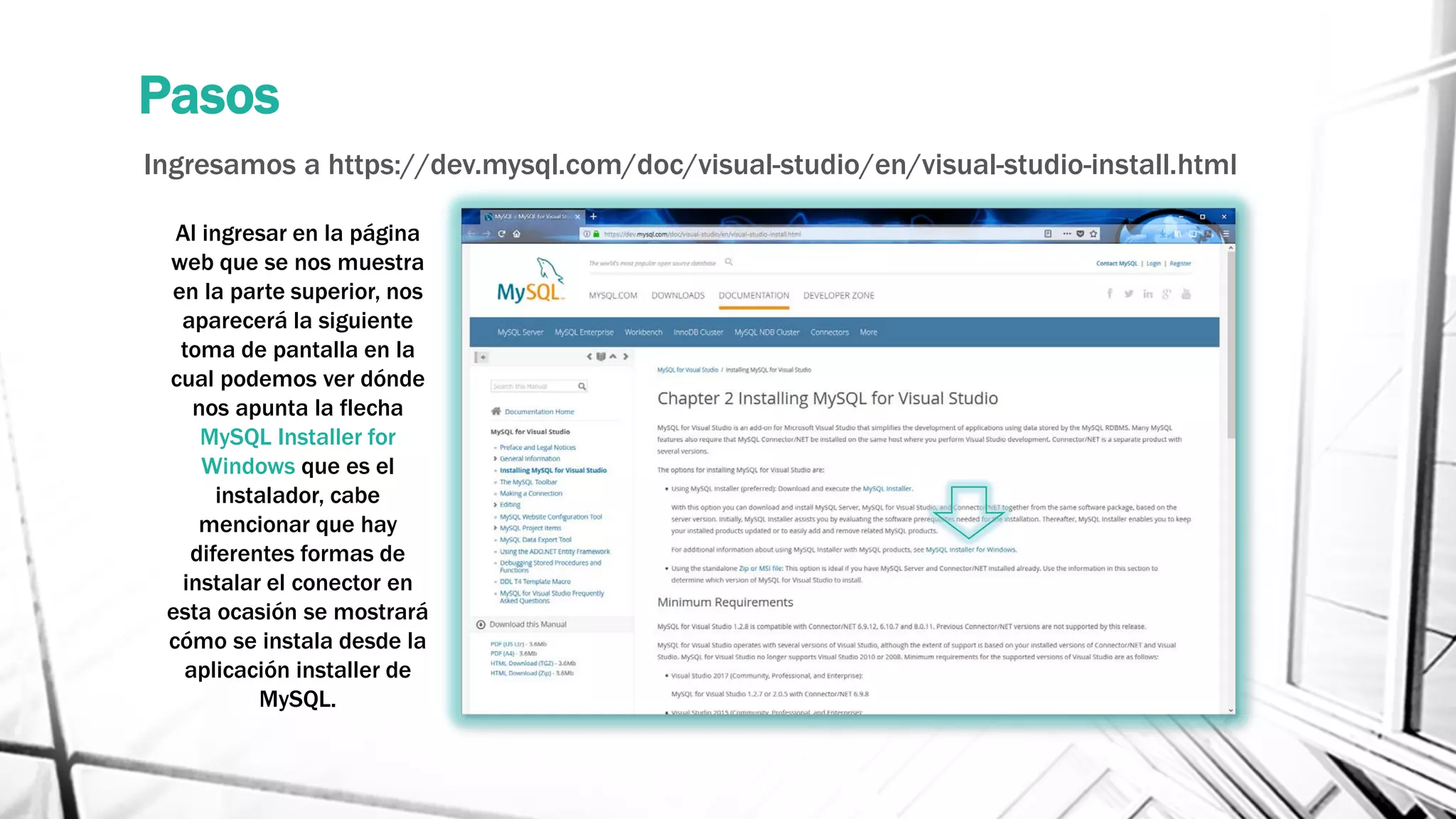Screen dimensions: 1456x819
Task: Click the browser address bar URL
Action: [x=702, y=234]
